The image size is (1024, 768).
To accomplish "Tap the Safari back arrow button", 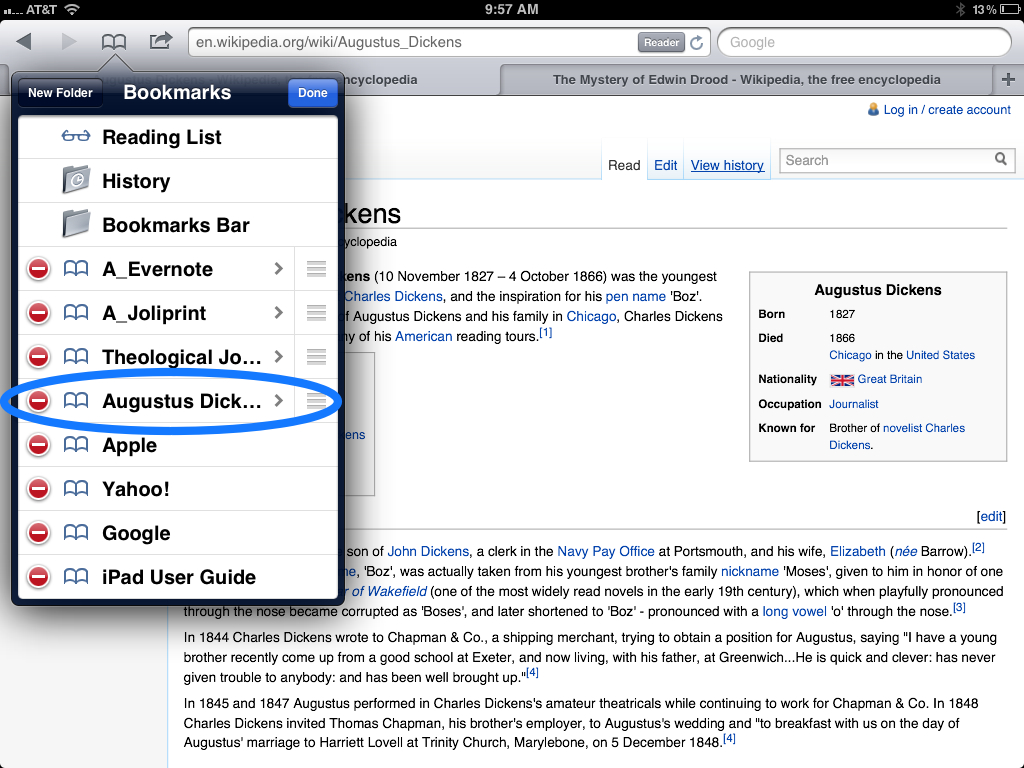I will coord(24,42).
